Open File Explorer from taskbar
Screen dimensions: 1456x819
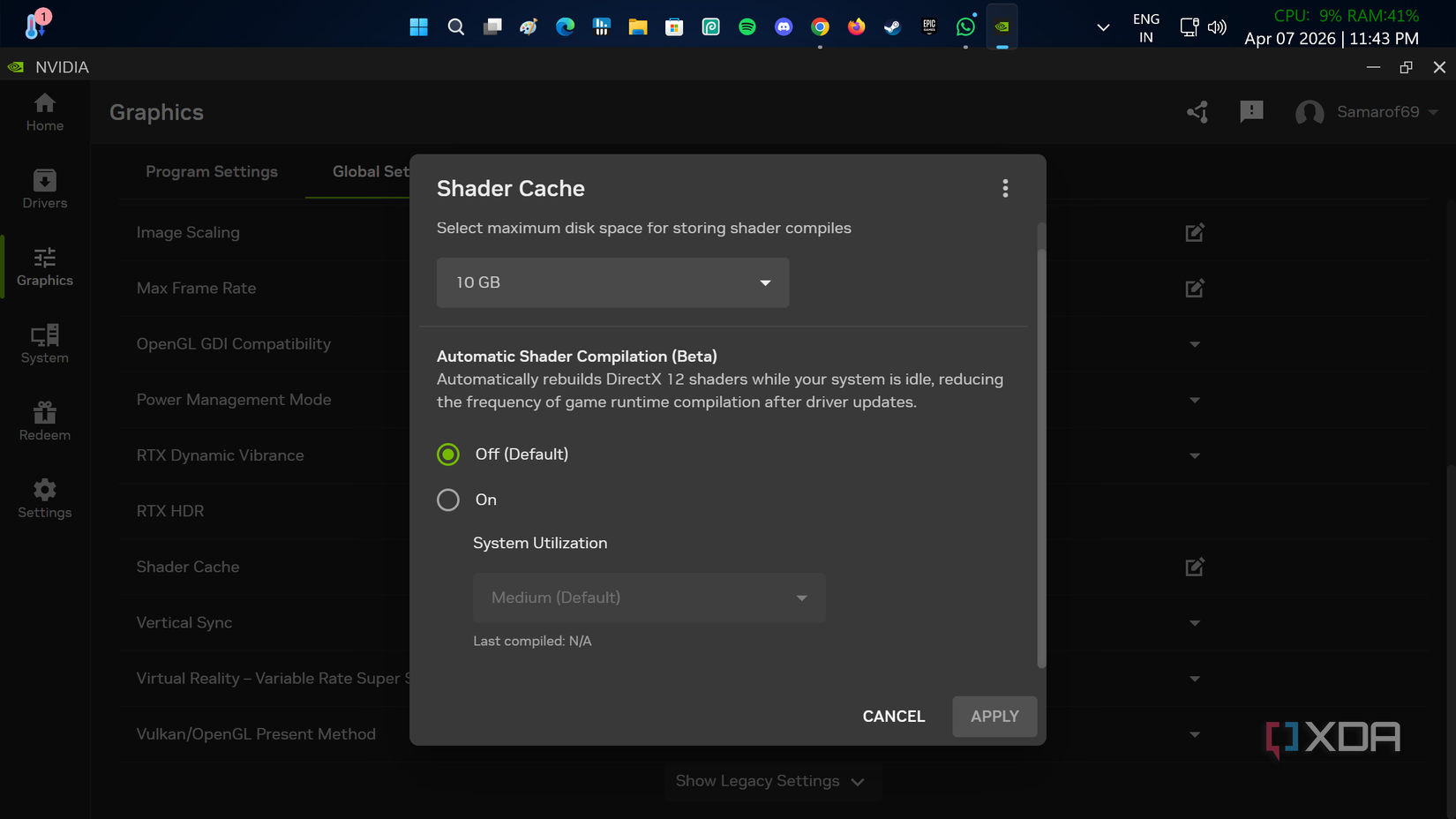pyautogui.click(x=638, y=26)
